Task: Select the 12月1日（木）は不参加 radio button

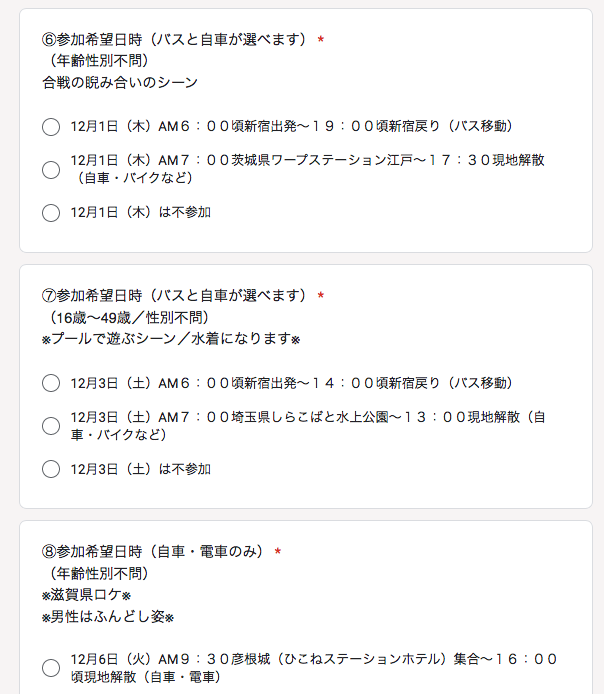Action: (x=51, y=212)
